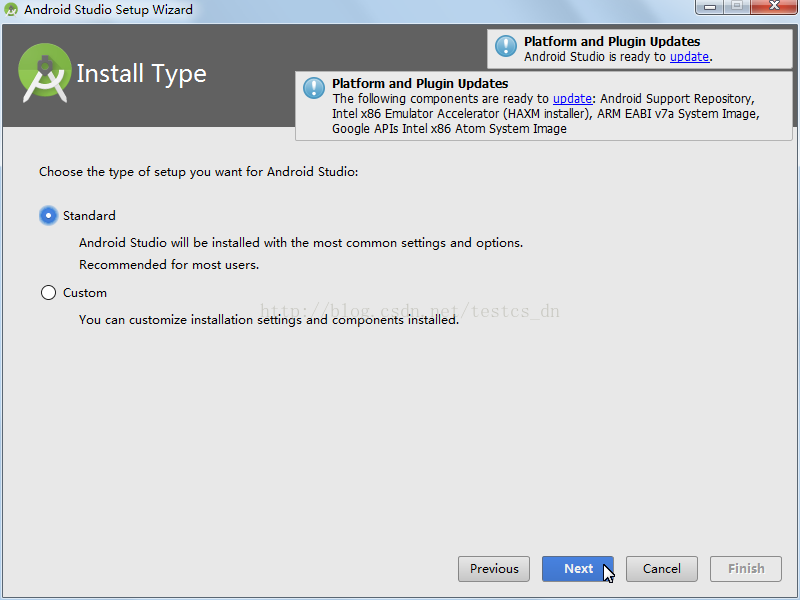The height and width of the screenshot is (600, 800).
Task: Click the upper 'Platform and Plugin Updates' title
Action: click(x=612, y=41)
